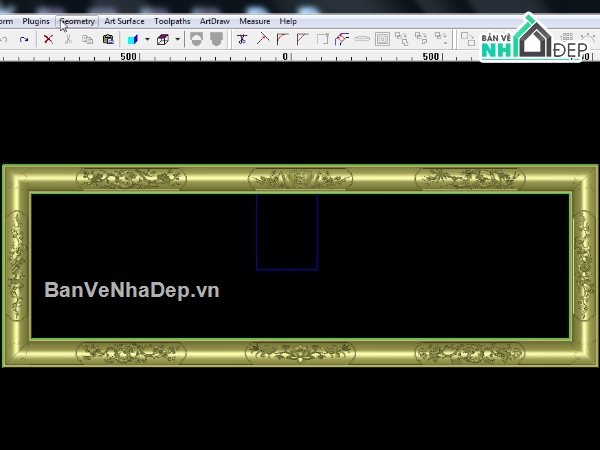Open the Art Surface menu
Image resolution: width=600 pixels, height=450 pixels.
coord(124,21)
